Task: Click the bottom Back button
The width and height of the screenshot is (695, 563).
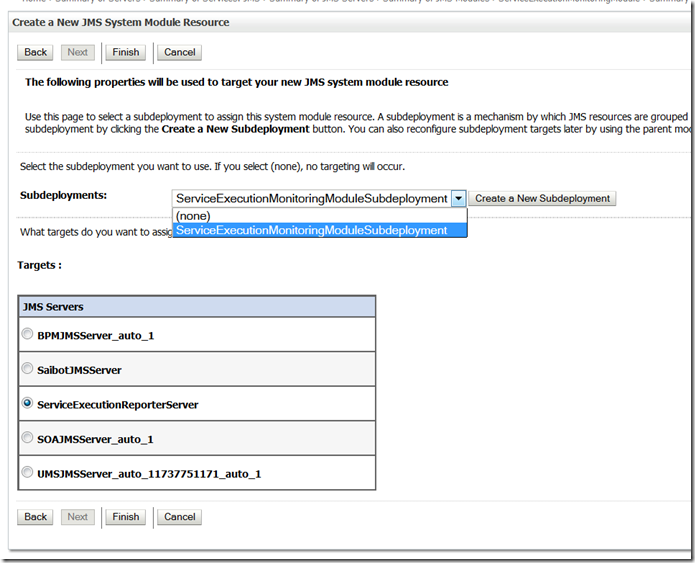Action: [35, 517]
